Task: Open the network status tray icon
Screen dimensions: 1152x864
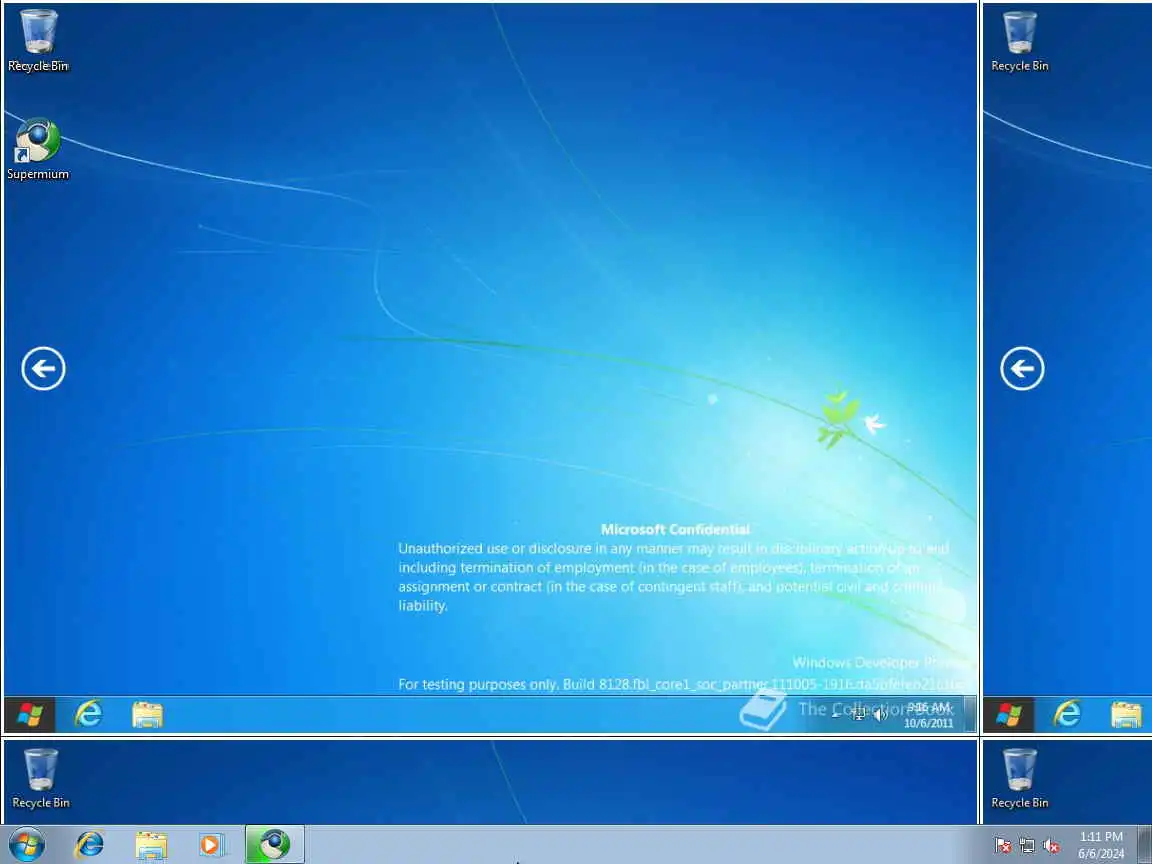Action: 1027,846
